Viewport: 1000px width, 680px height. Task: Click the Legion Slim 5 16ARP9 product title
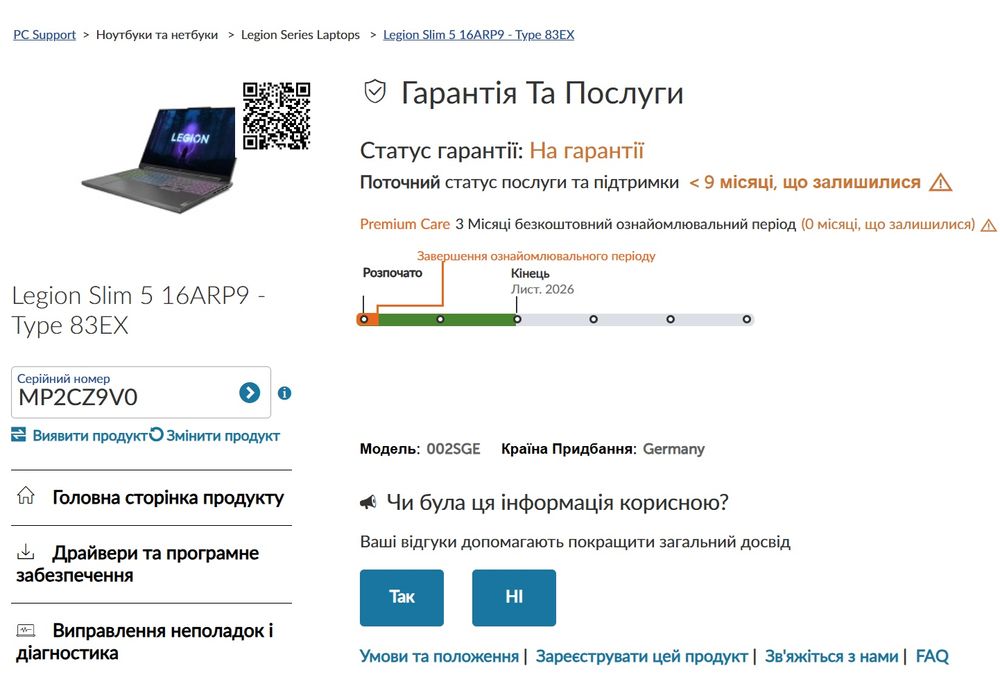(138, 310)
